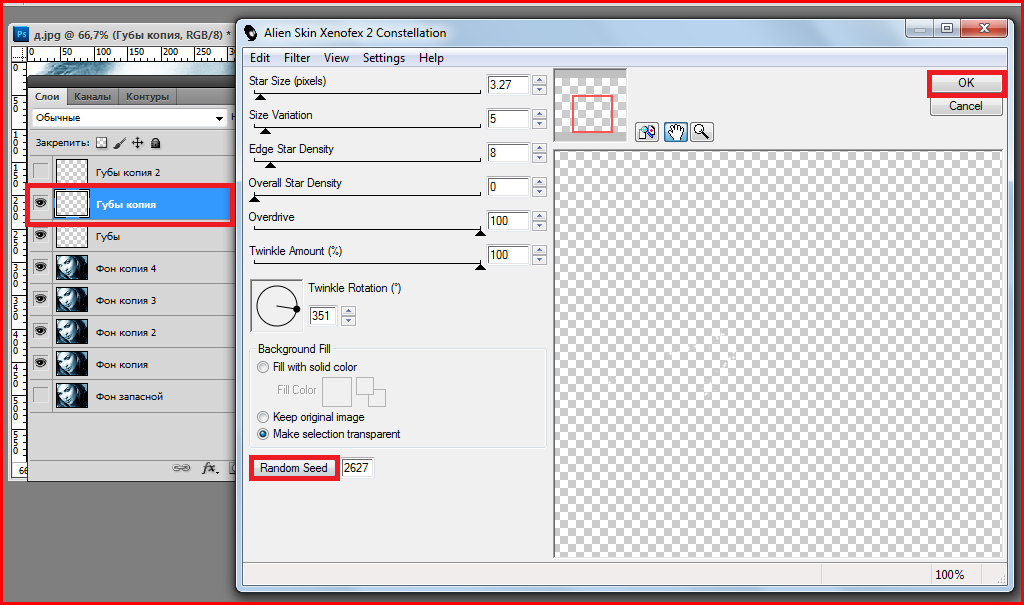
Task: Hide the Фон копия 3 layer
Action: [x=40, y=300]
